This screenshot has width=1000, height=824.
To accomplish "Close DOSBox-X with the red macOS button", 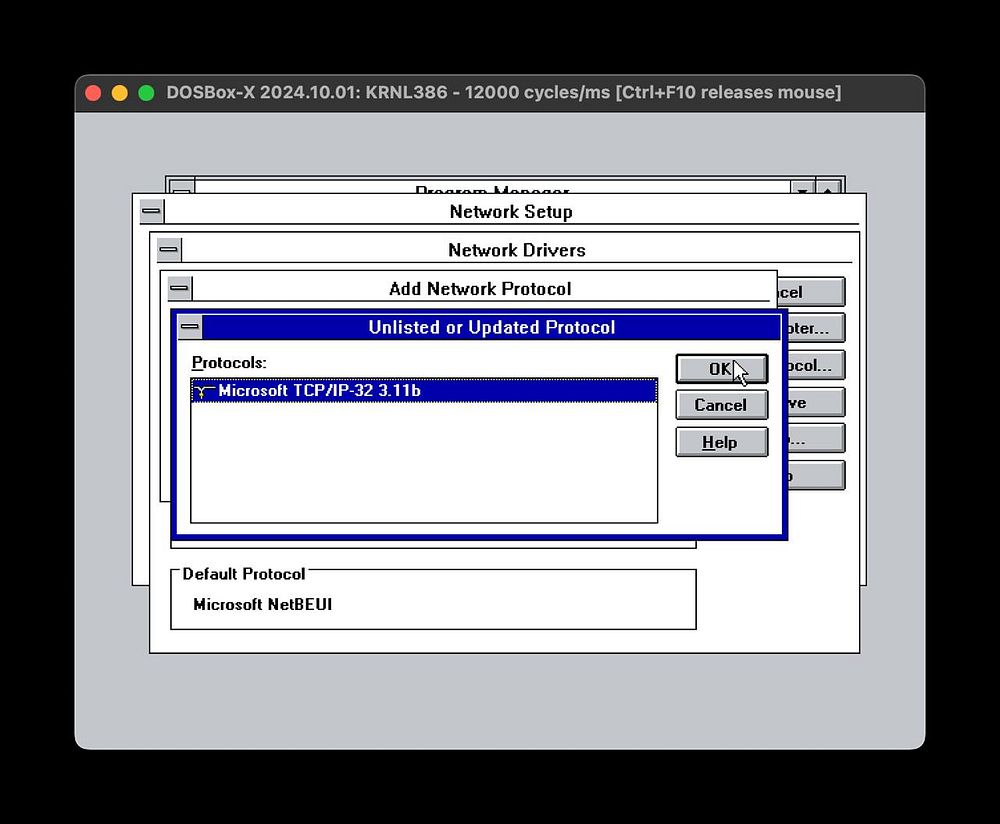I will [x=93, y=93].
